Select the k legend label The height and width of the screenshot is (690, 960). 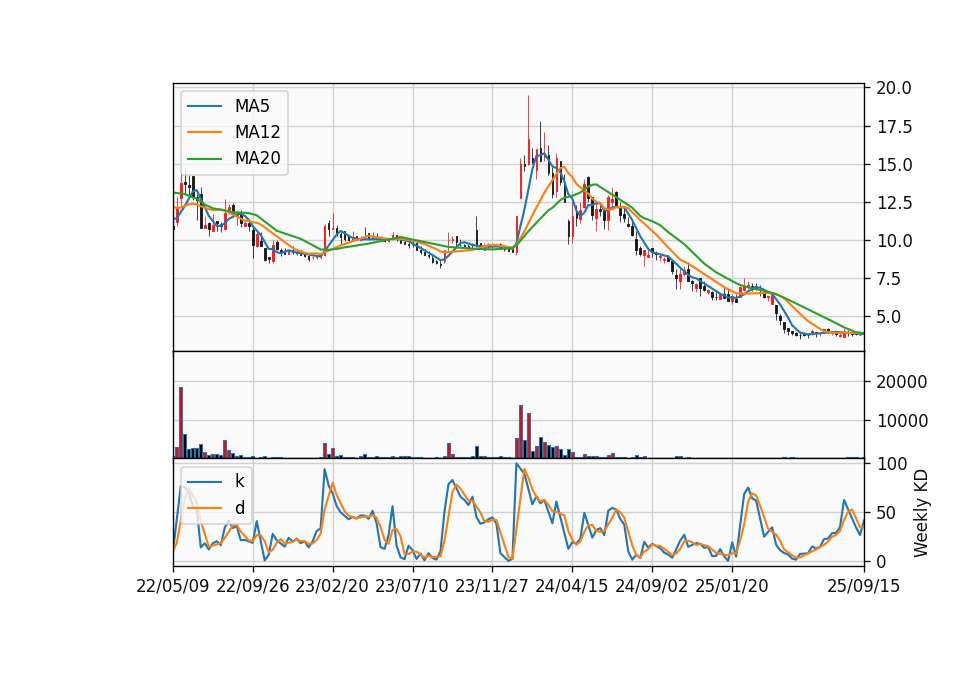(239, 481)
